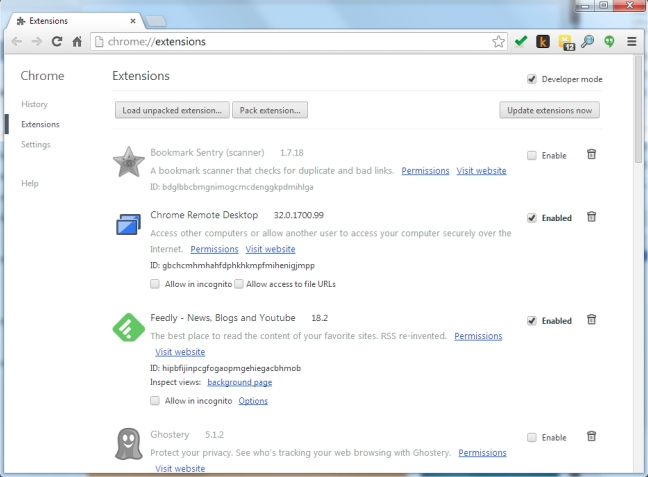Open Feedly Options link
Image resolution: width=648 pixels, height=477 pixels.
(x=253, y=401)
